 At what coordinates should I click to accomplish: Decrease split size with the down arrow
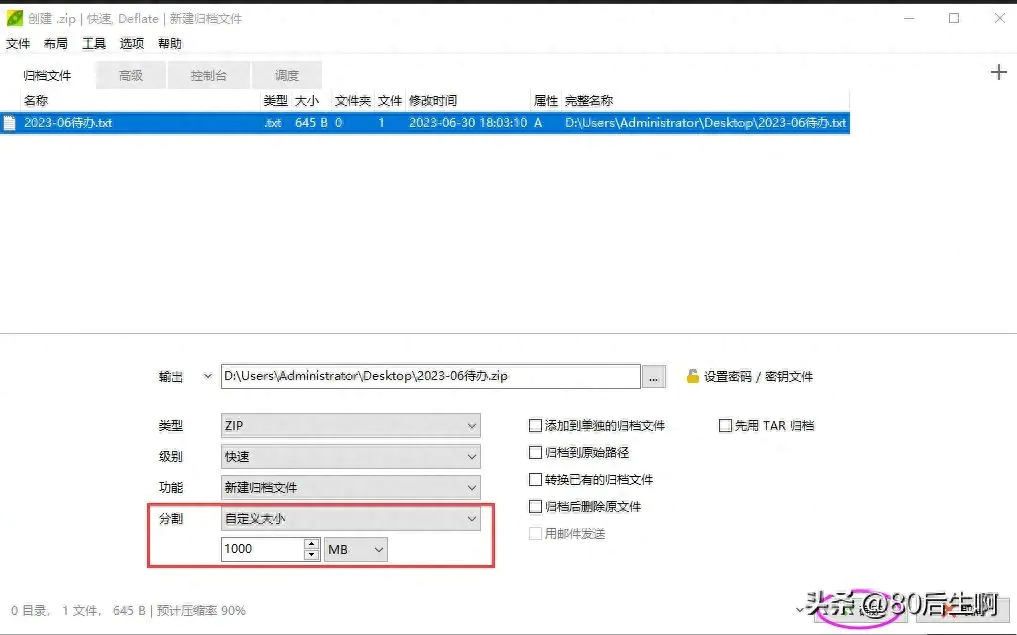click(312, 554)
